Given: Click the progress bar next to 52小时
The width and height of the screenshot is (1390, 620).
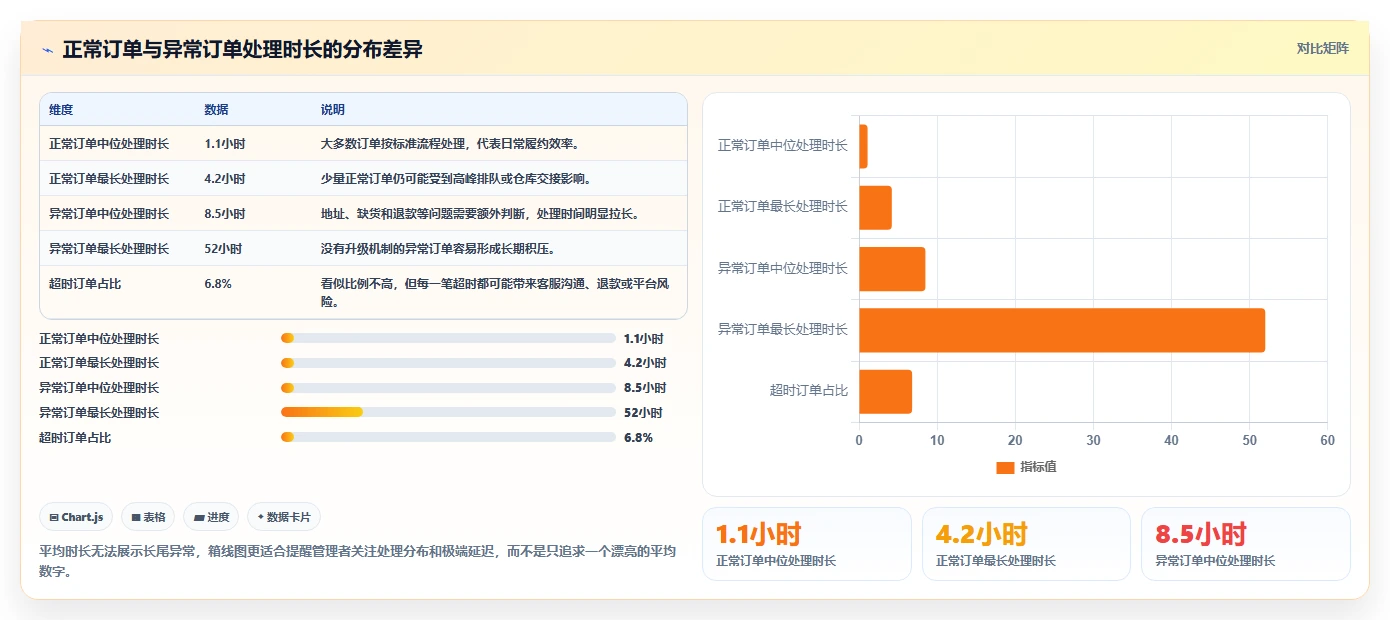Looking at the screenshot, I should 448,412.
